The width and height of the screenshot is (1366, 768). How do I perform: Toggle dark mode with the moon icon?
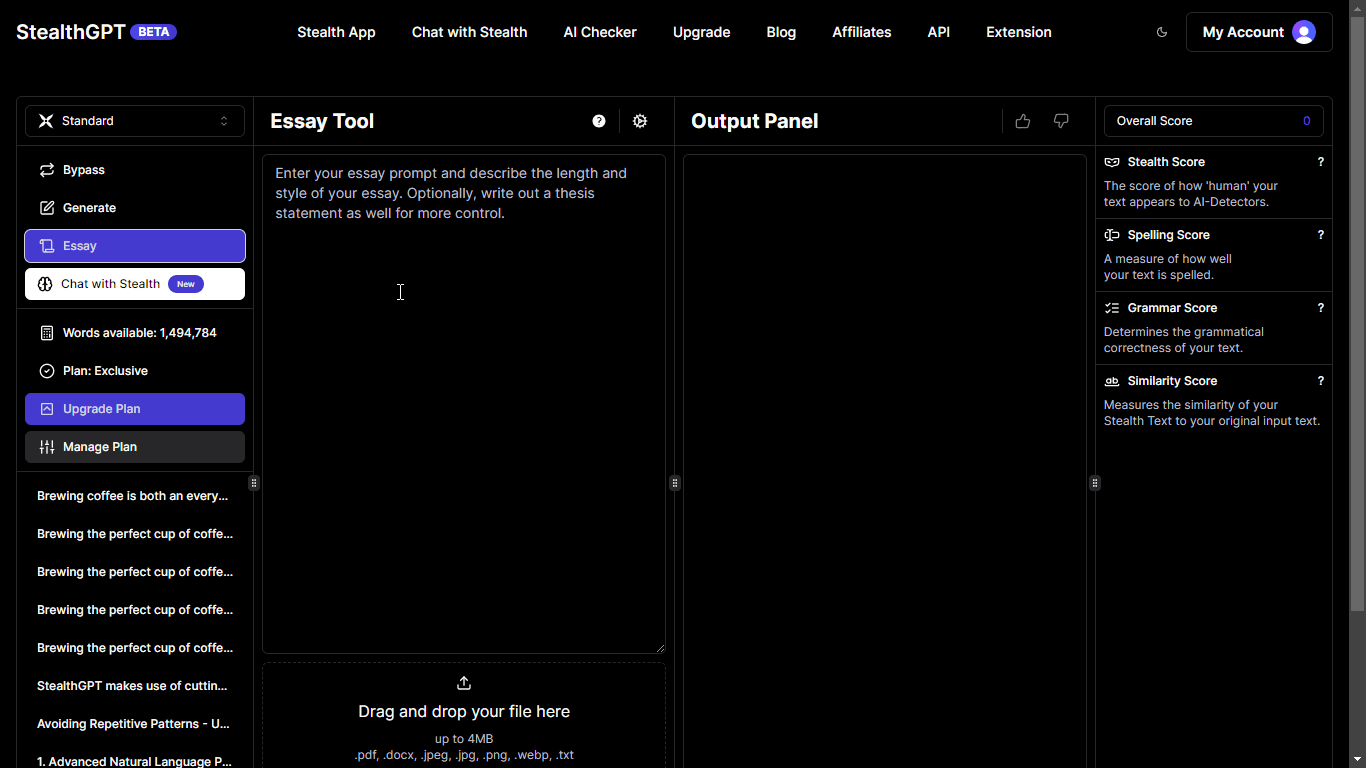[x=1162, y=32]
